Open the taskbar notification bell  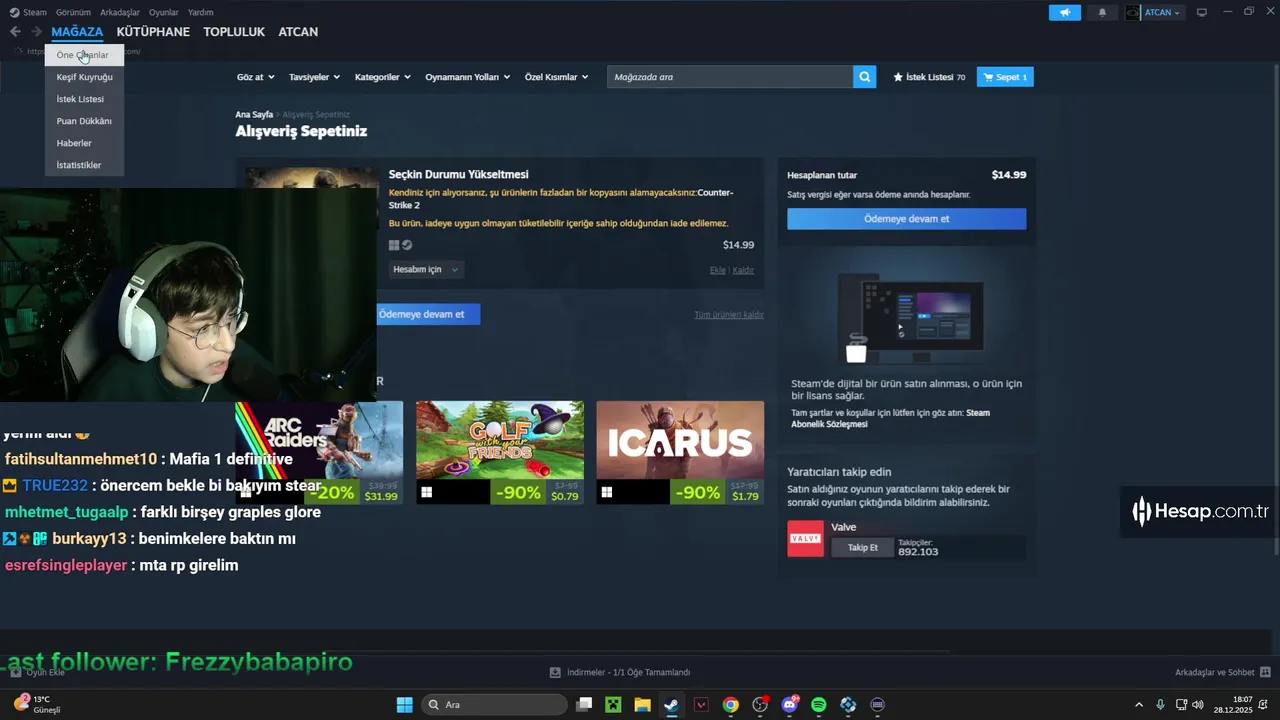[1262, 705]
